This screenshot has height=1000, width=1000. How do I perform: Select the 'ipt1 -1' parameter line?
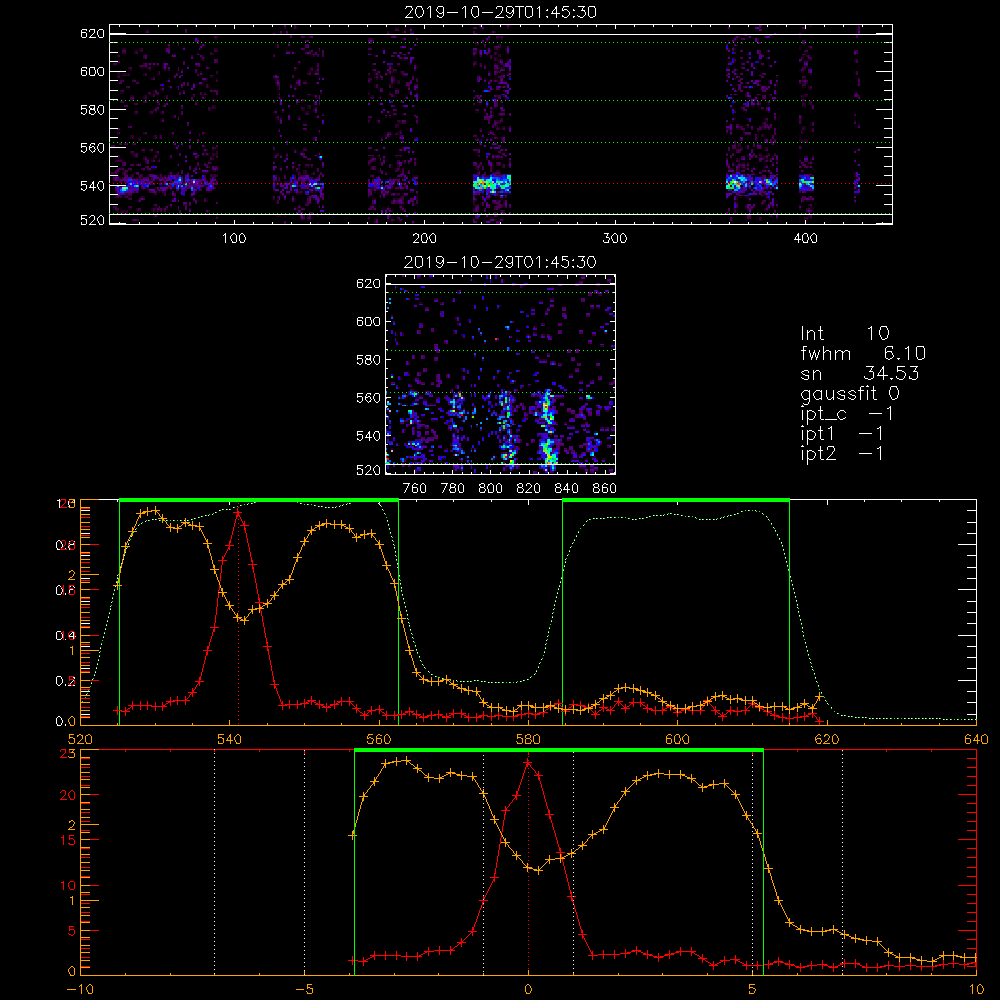coord(842,434)
